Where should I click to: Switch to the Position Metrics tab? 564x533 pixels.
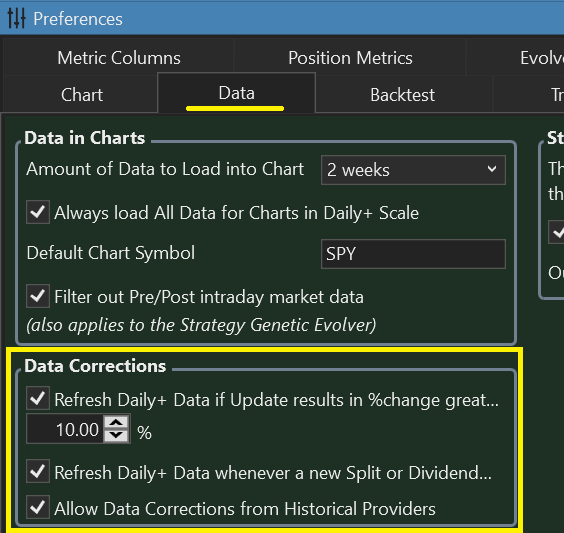[350, 58]
